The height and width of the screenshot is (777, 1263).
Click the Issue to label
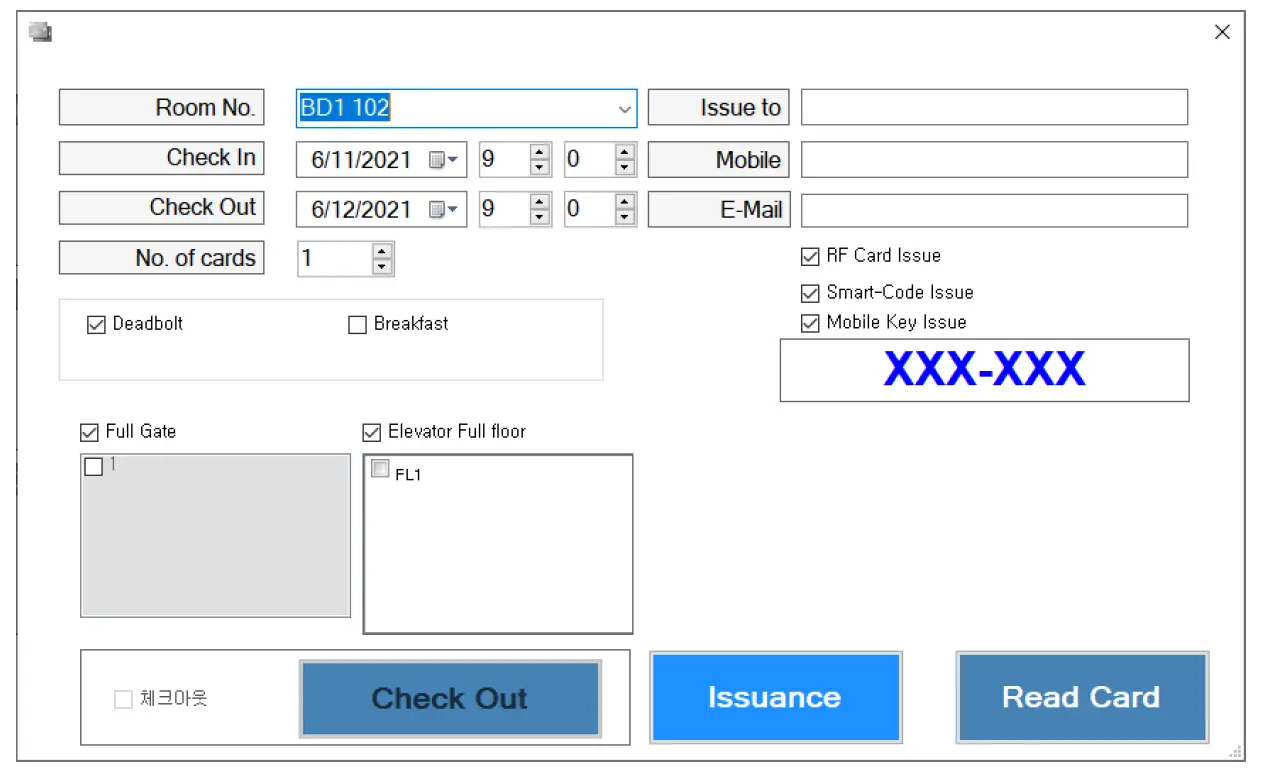point(718,107)
